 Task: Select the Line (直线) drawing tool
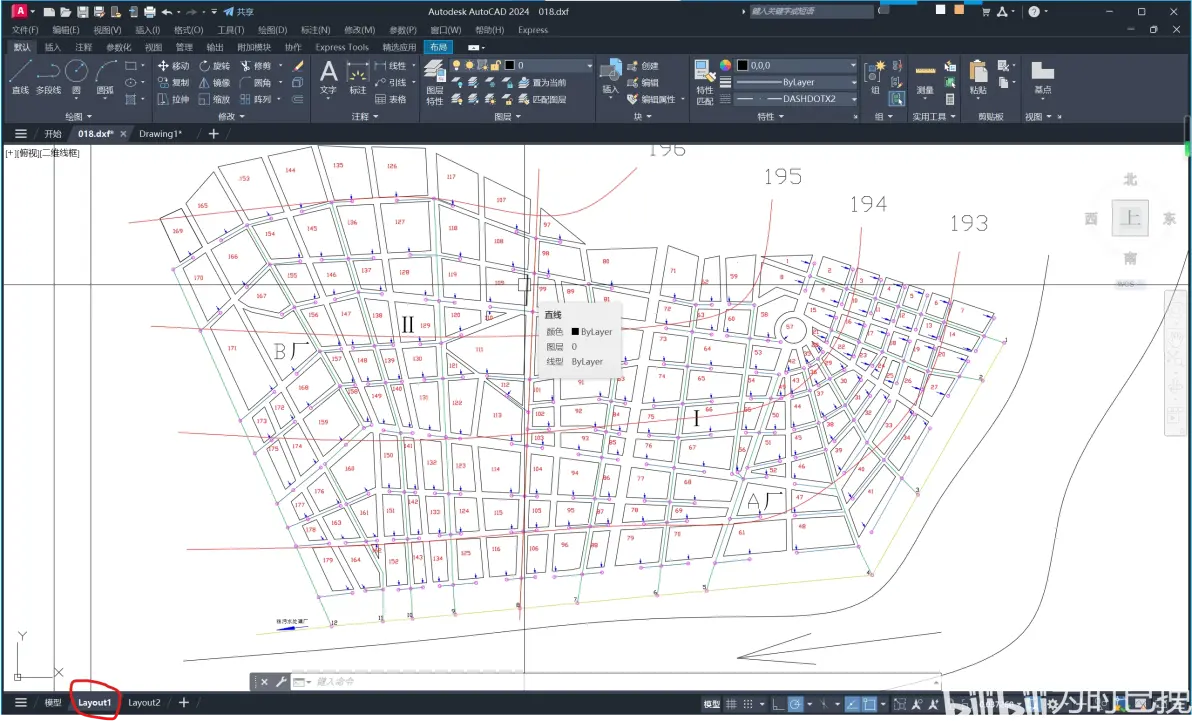(x=20, y=77)
